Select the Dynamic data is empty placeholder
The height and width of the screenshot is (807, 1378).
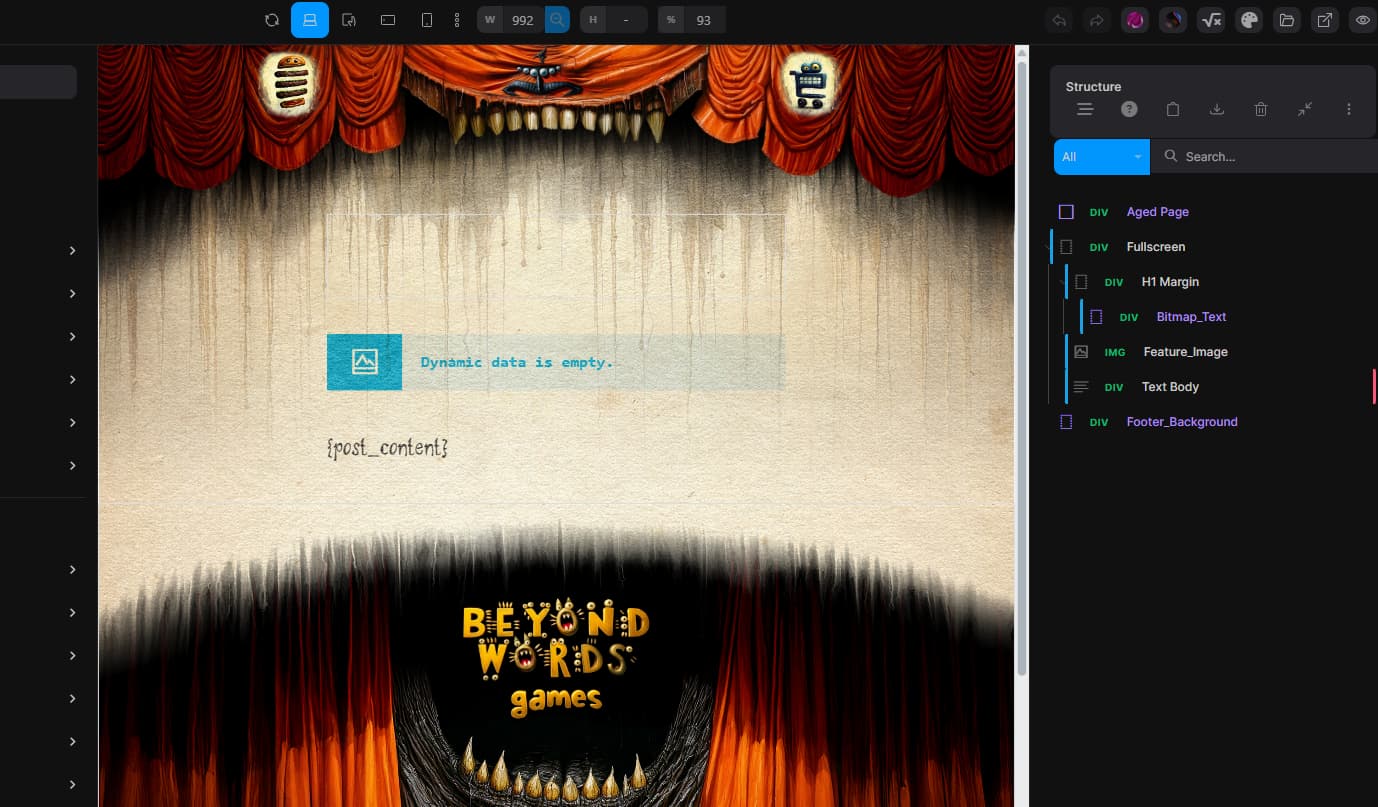(555, 362)
